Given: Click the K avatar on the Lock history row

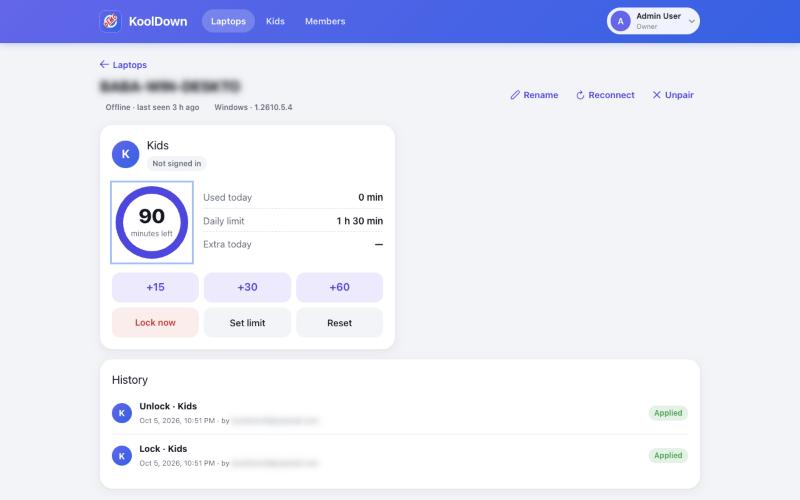Looking at the screenshot, I should click(121, 456).
